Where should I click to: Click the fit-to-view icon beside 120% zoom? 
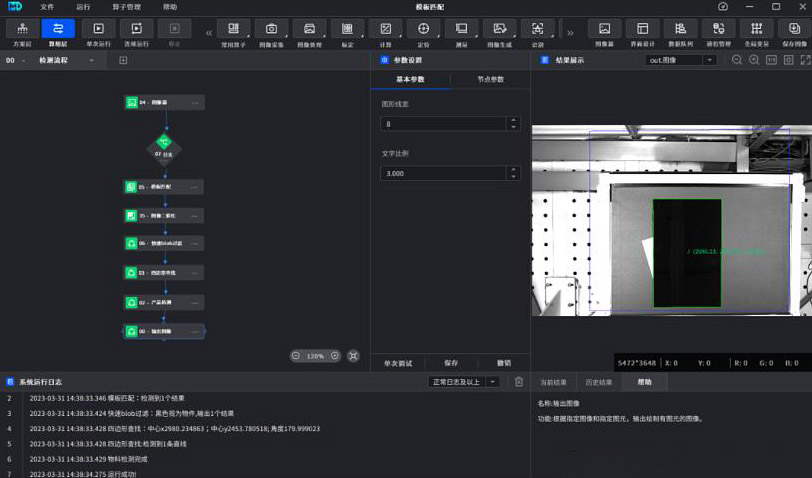pyautogui.click(x=353, y=355)
